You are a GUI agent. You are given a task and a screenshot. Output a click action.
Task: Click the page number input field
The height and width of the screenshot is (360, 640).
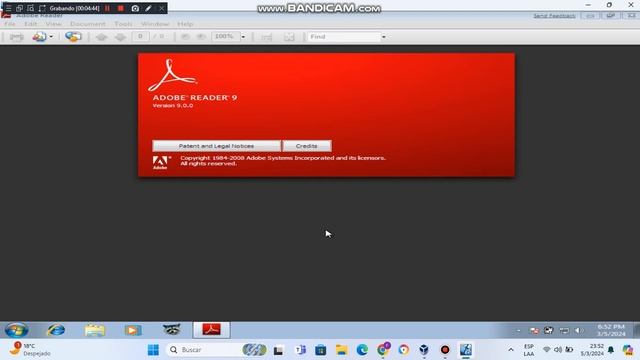click(140, 37)
